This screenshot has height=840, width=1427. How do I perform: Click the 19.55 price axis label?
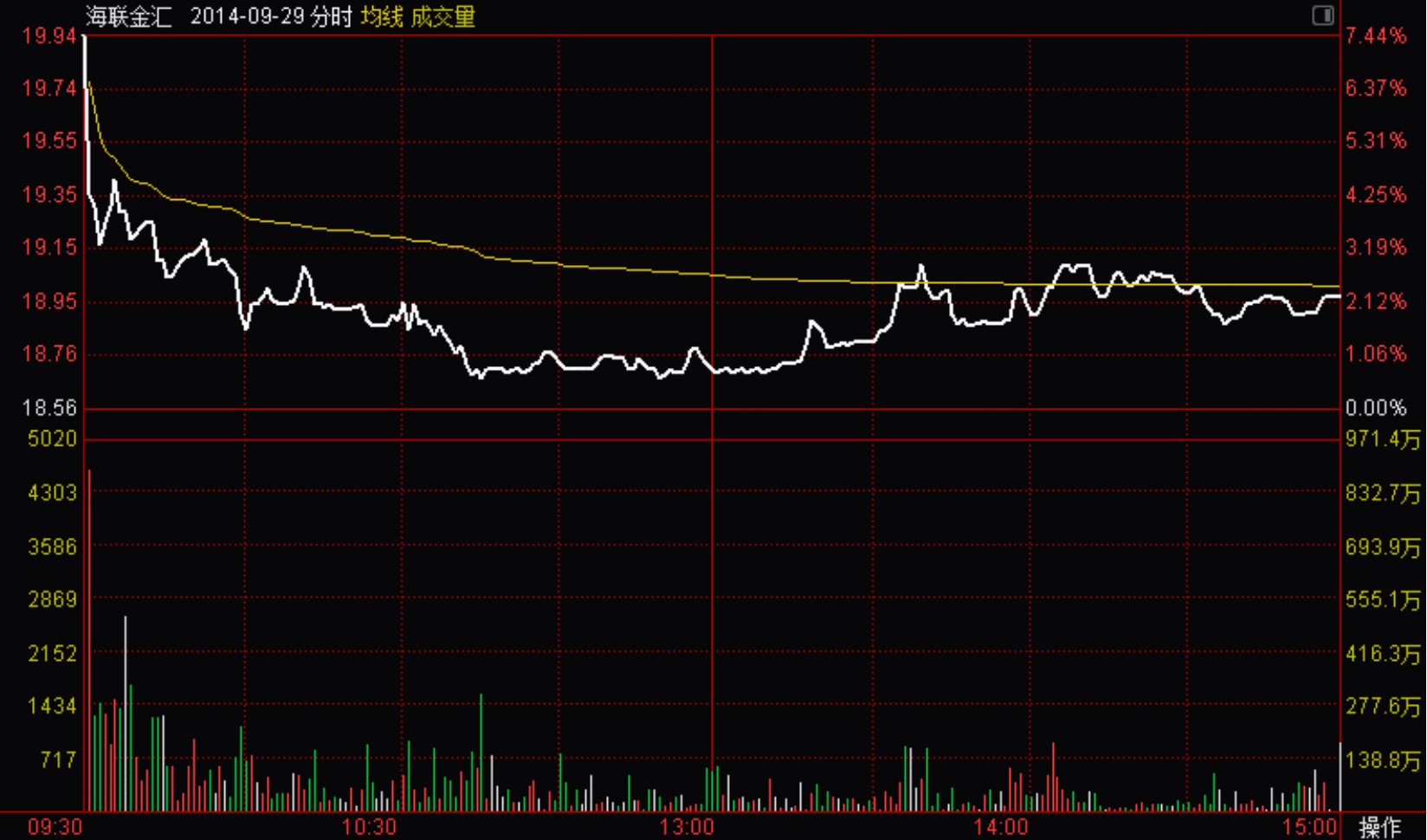coord(49,141)
